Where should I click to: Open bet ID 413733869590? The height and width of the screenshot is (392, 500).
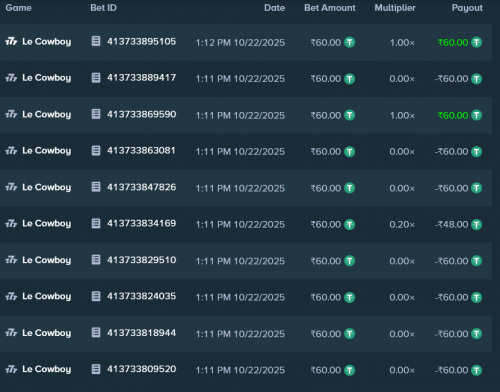pos(141,114)
